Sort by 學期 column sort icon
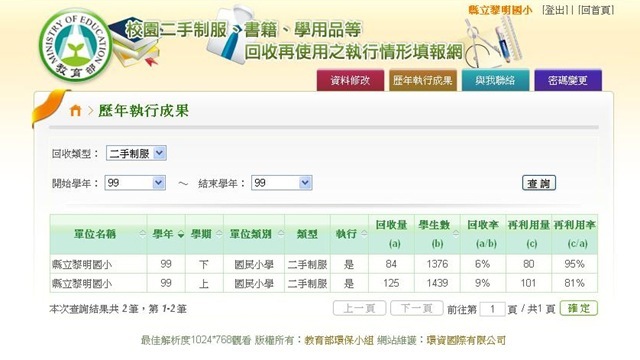This screenshot has width=640, height=360. point(219,234)
